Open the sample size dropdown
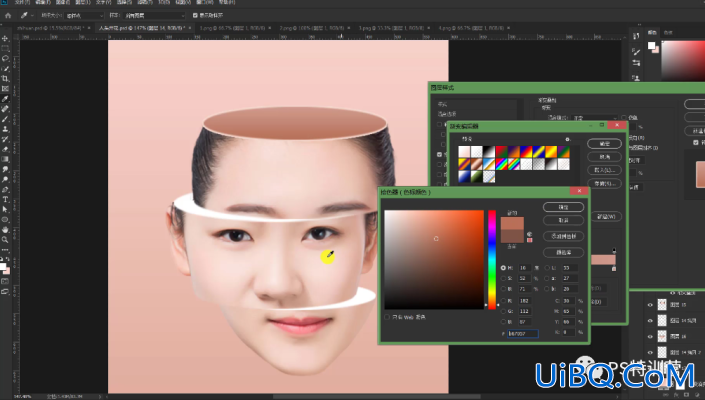The height and width of the screenshot is (400, 705). pyautogui.click(x=85, y=15)
